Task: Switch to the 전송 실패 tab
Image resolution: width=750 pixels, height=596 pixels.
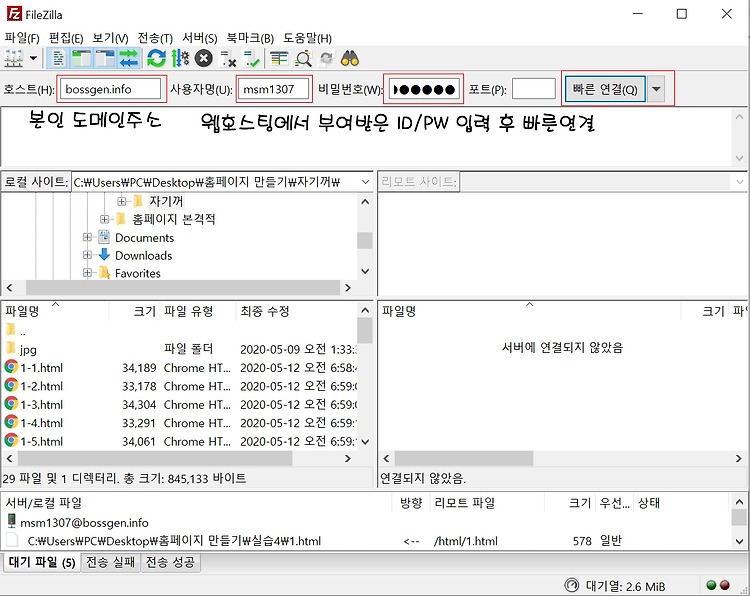Action: tap(110, 562)
